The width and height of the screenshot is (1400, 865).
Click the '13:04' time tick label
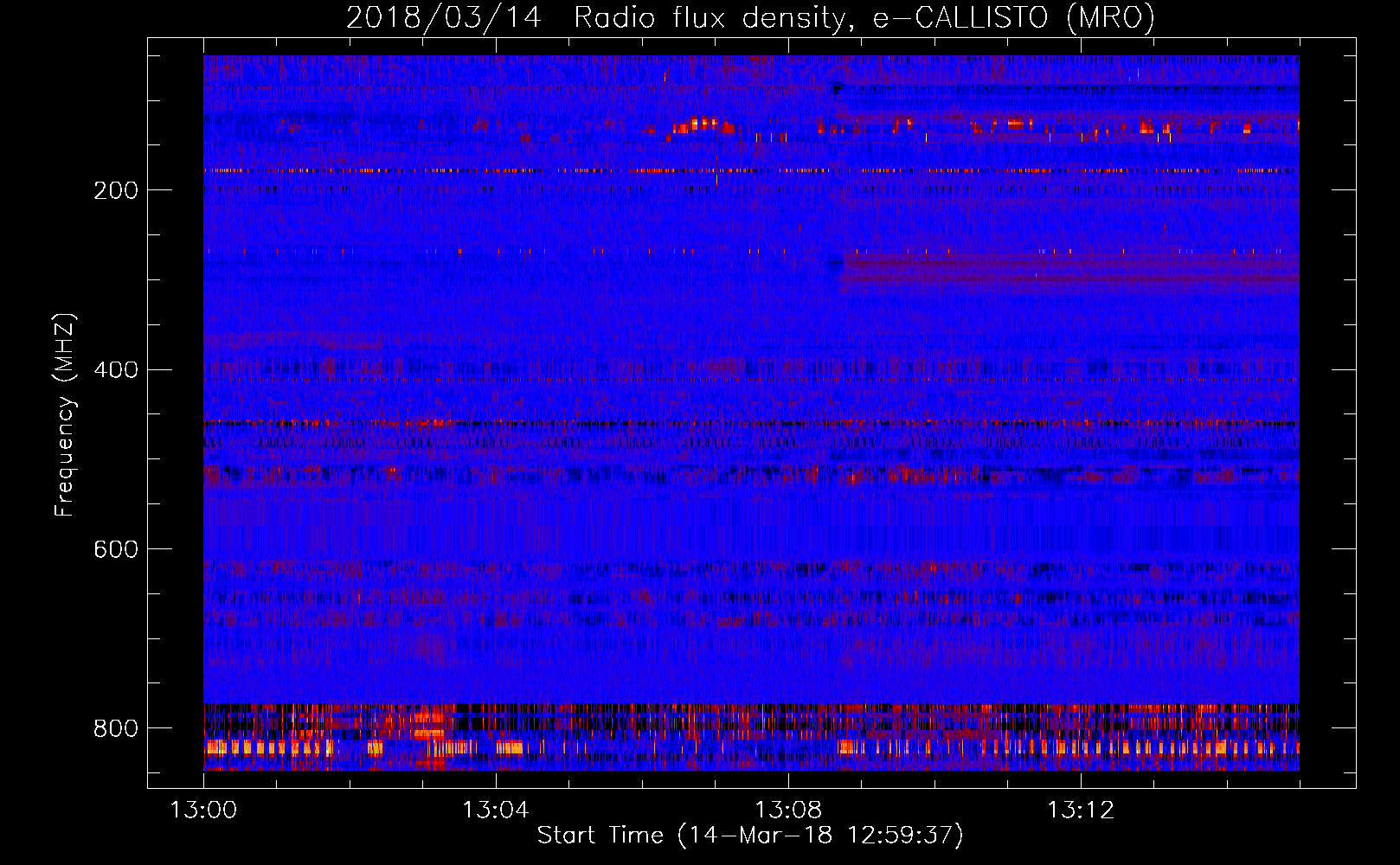click(495, 811)
